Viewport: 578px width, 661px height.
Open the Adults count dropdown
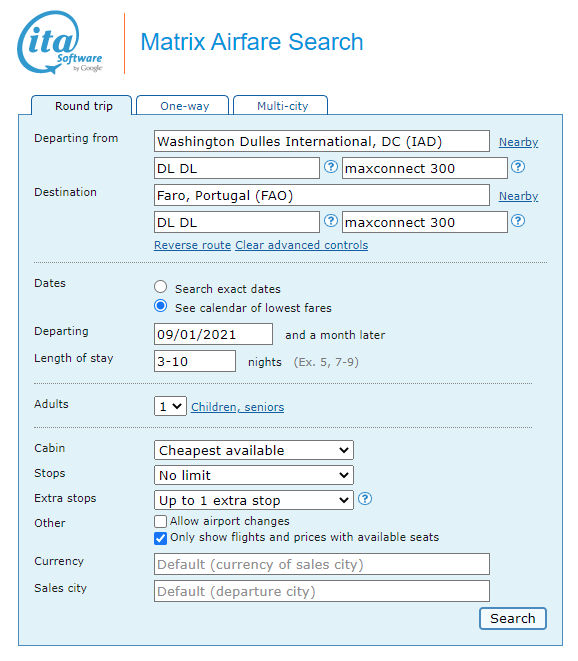(170, 406)
